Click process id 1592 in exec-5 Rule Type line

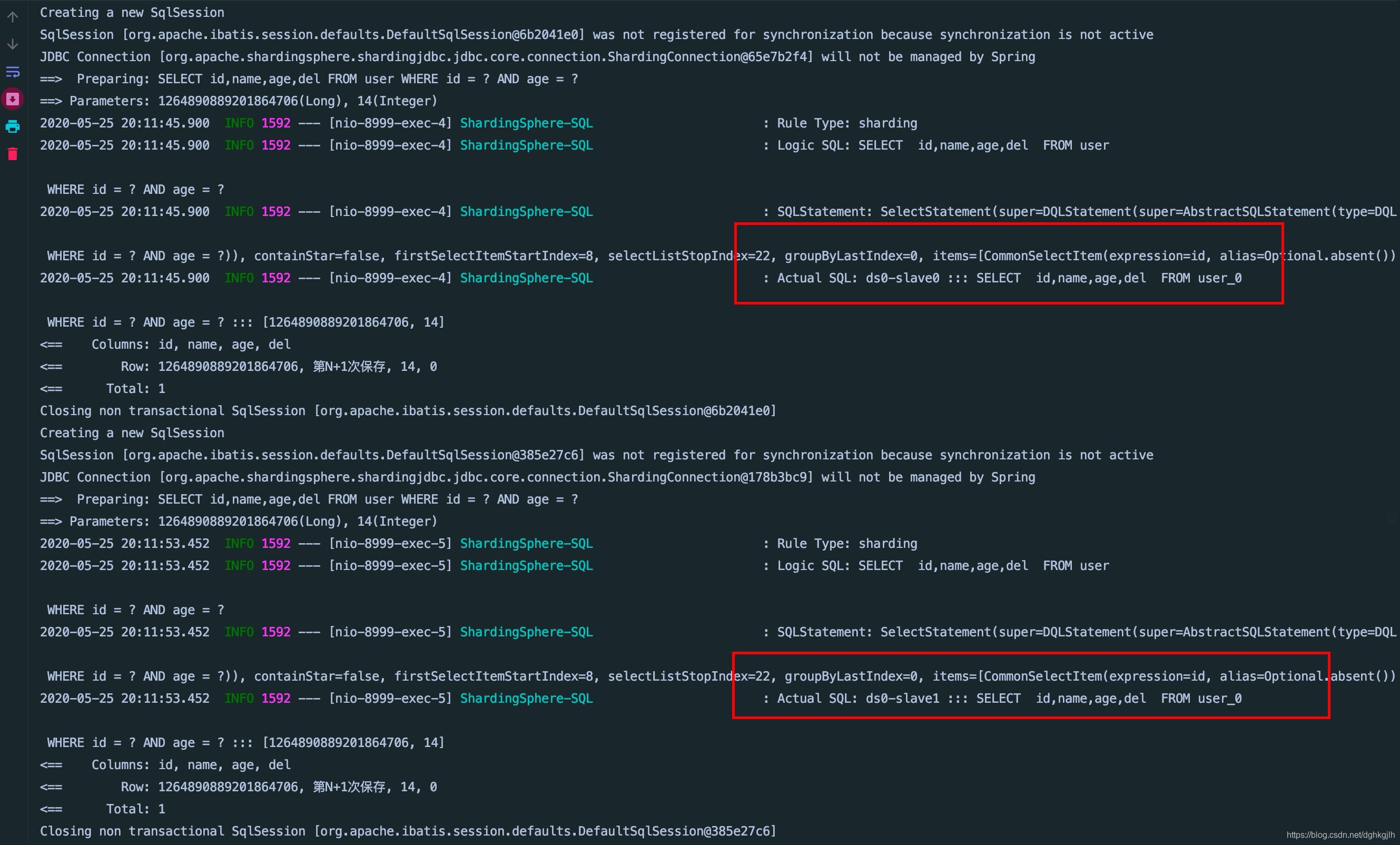275,544
